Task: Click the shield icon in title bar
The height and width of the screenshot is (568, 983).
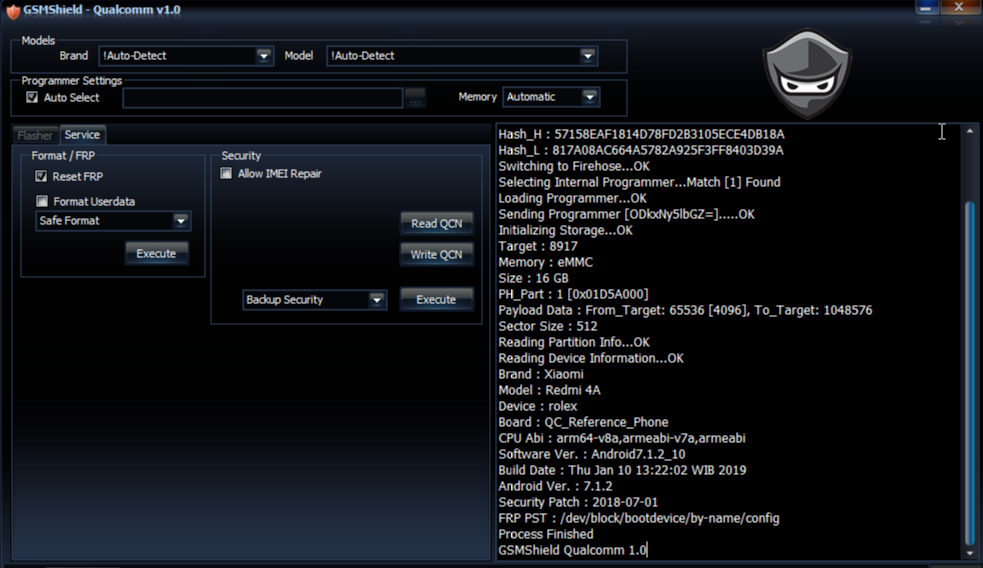Action: [x=13, y=11]
